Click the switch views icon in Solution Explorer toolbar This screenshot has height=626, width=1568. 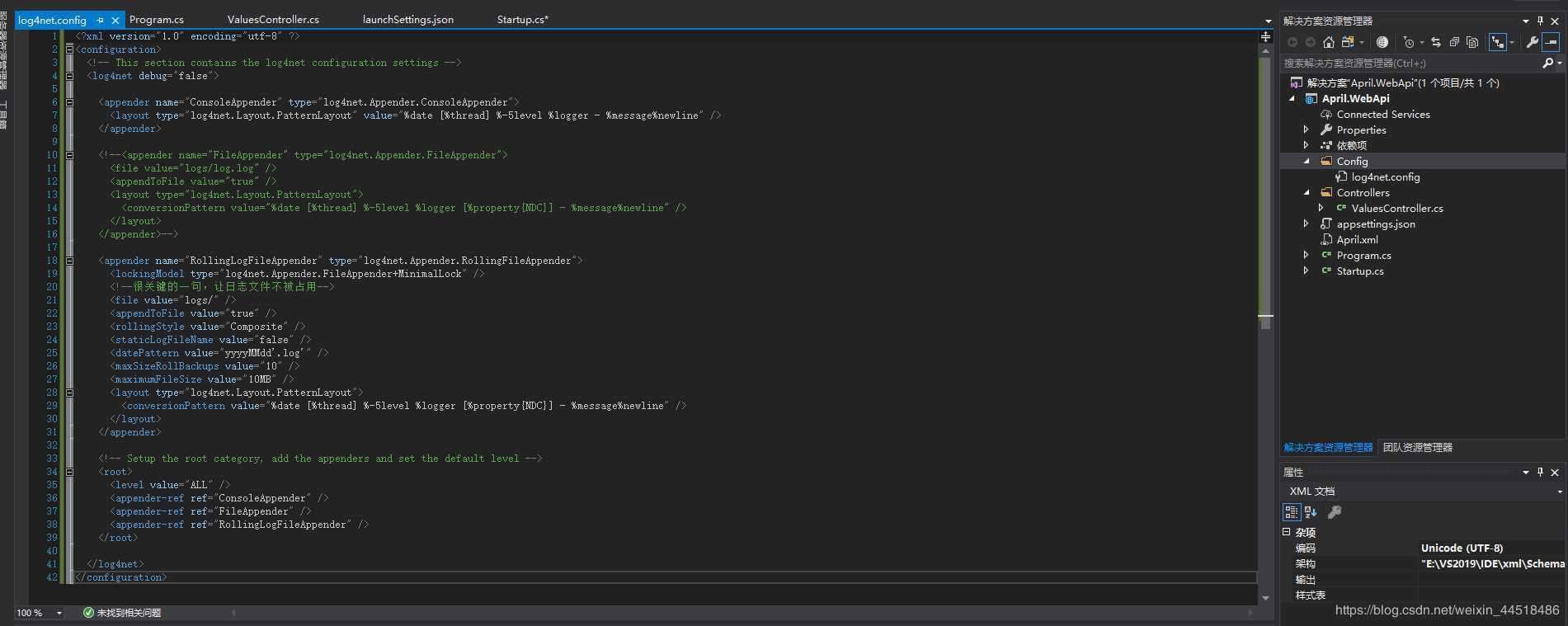click(x=1348, y=42)
